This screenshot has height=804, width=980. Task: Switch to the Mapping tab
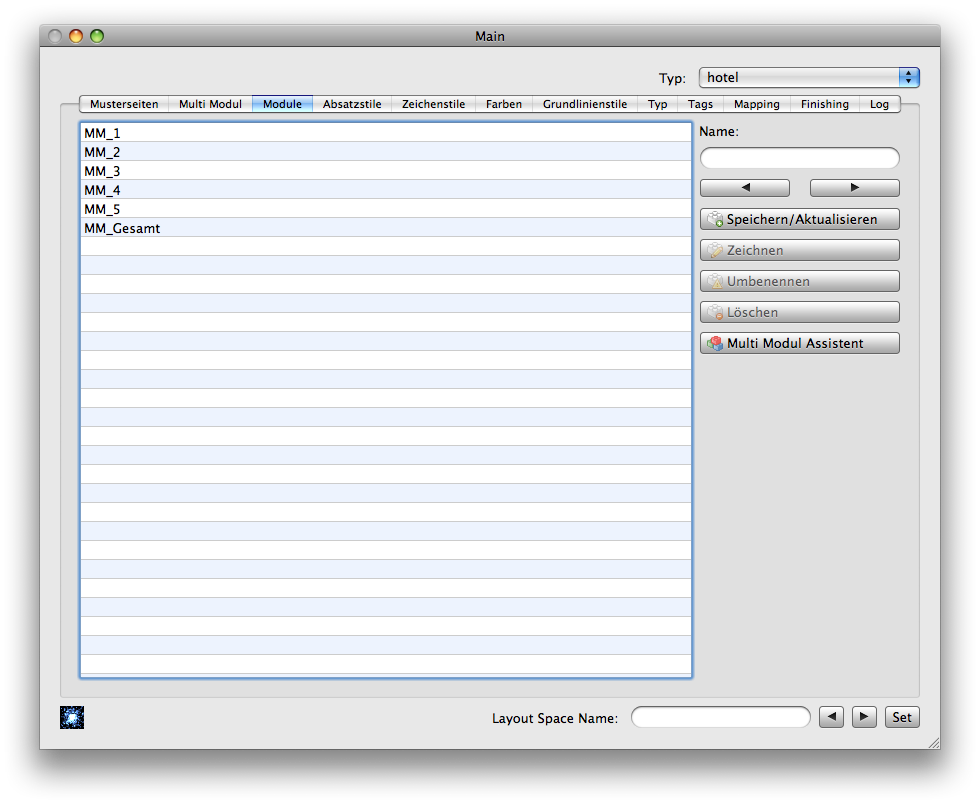coord(757,104)
